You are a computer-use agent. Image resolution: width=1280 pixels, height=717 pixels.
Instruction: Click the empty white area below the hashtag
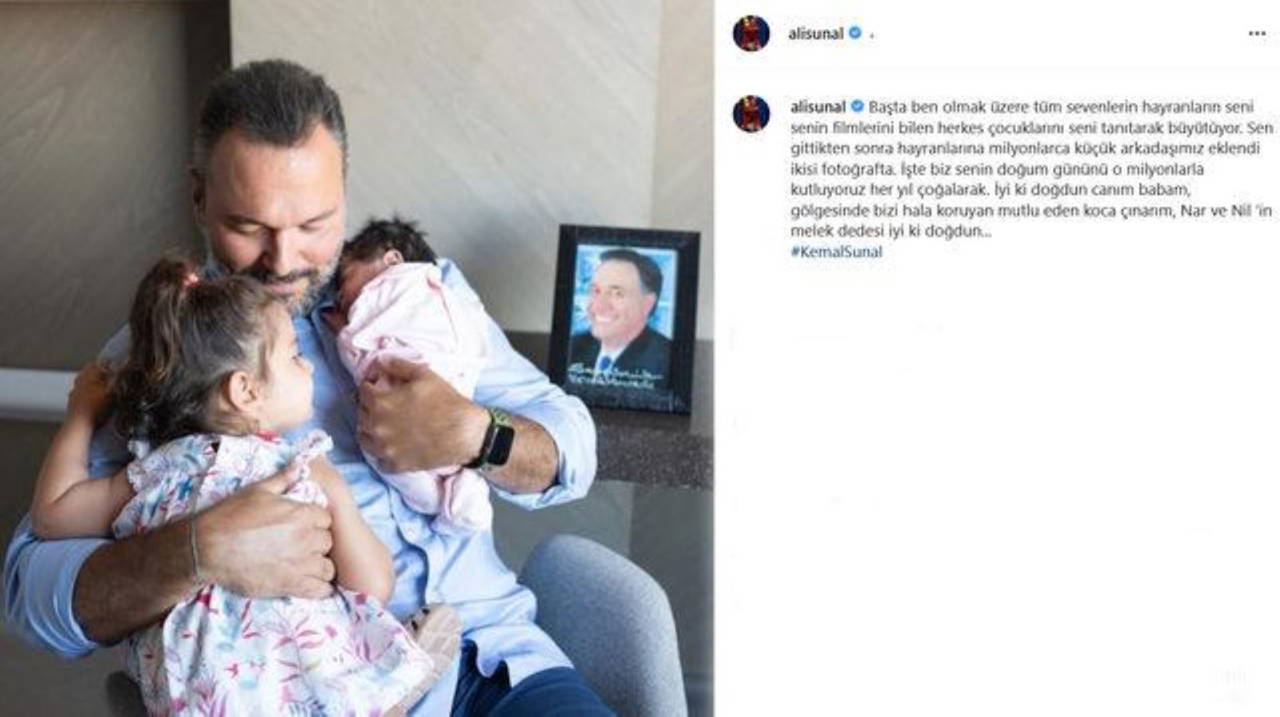pos(997,480)
